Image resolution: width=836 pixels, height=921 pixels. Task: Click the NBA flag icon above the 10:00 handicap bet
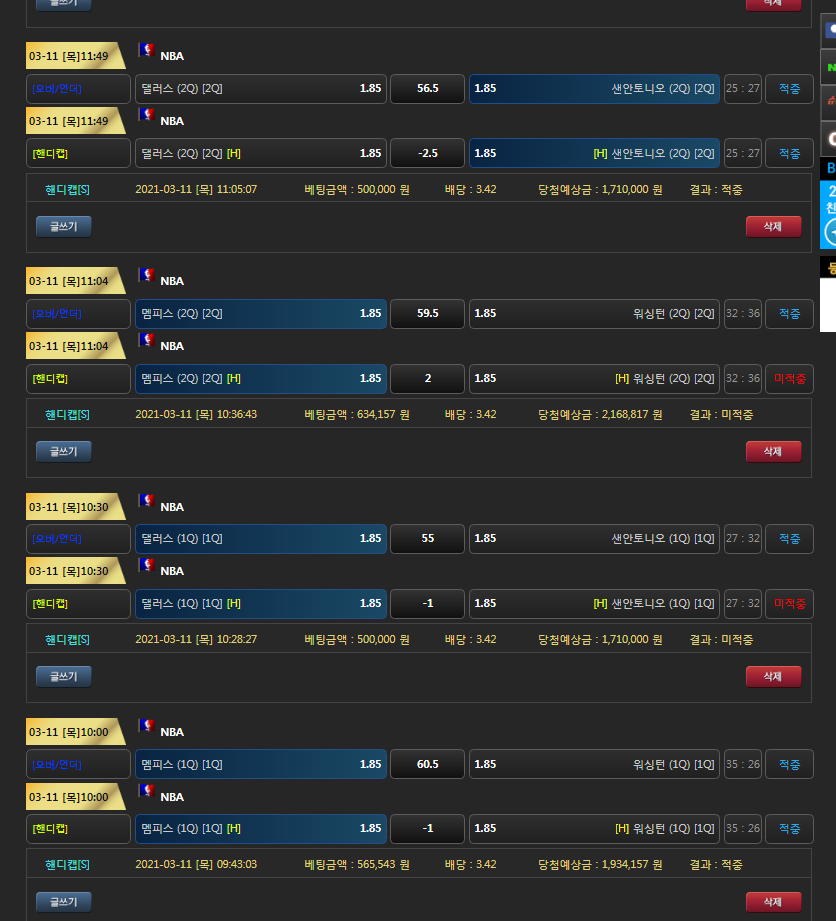[x=146, y=791]
